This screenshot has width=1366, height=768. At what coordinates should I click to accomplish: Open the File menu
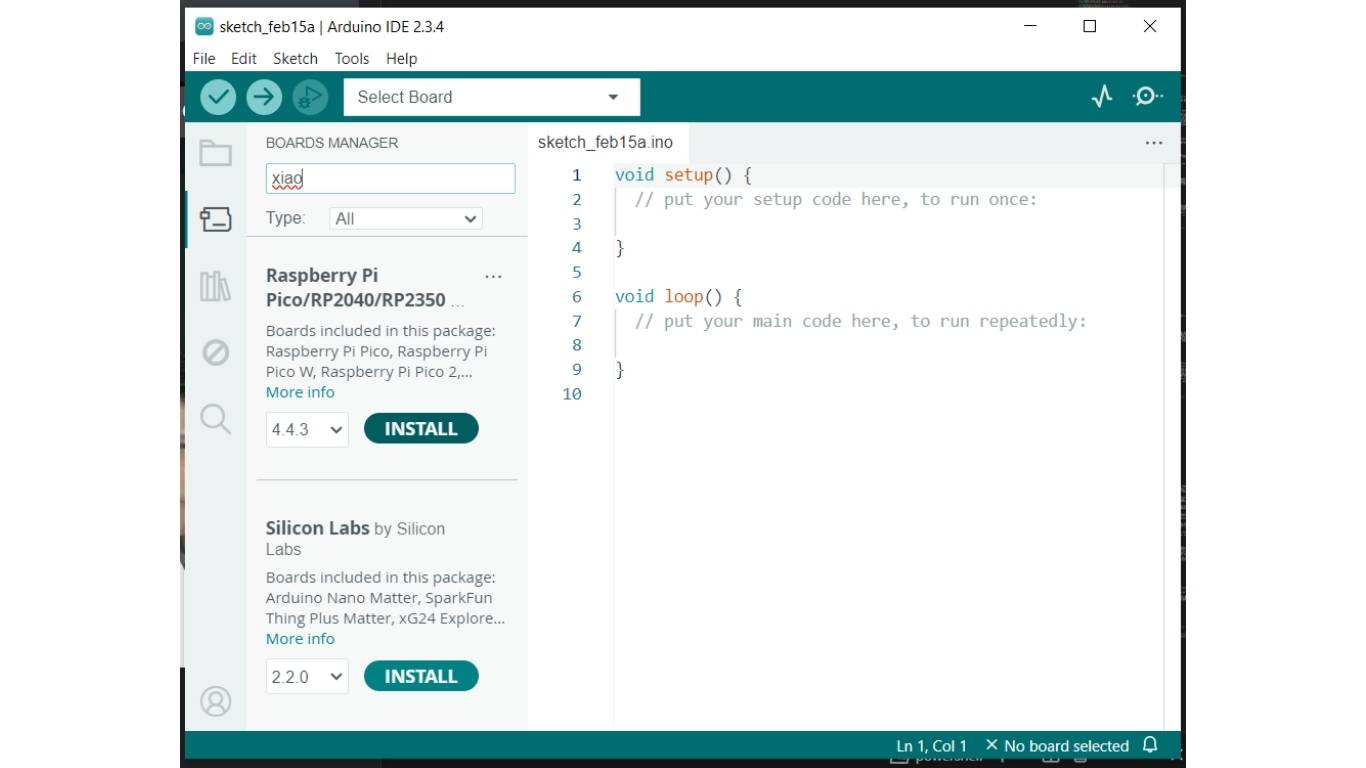point(204,59)
